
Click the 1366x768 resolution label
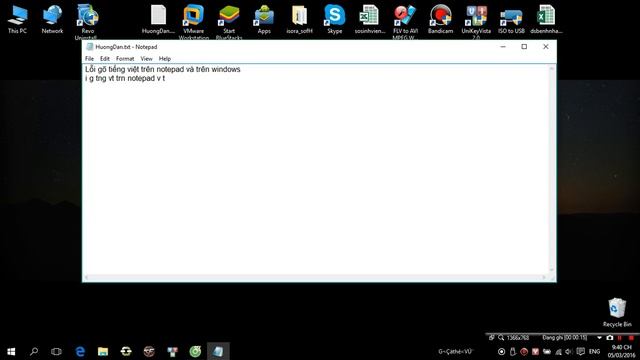518,338
